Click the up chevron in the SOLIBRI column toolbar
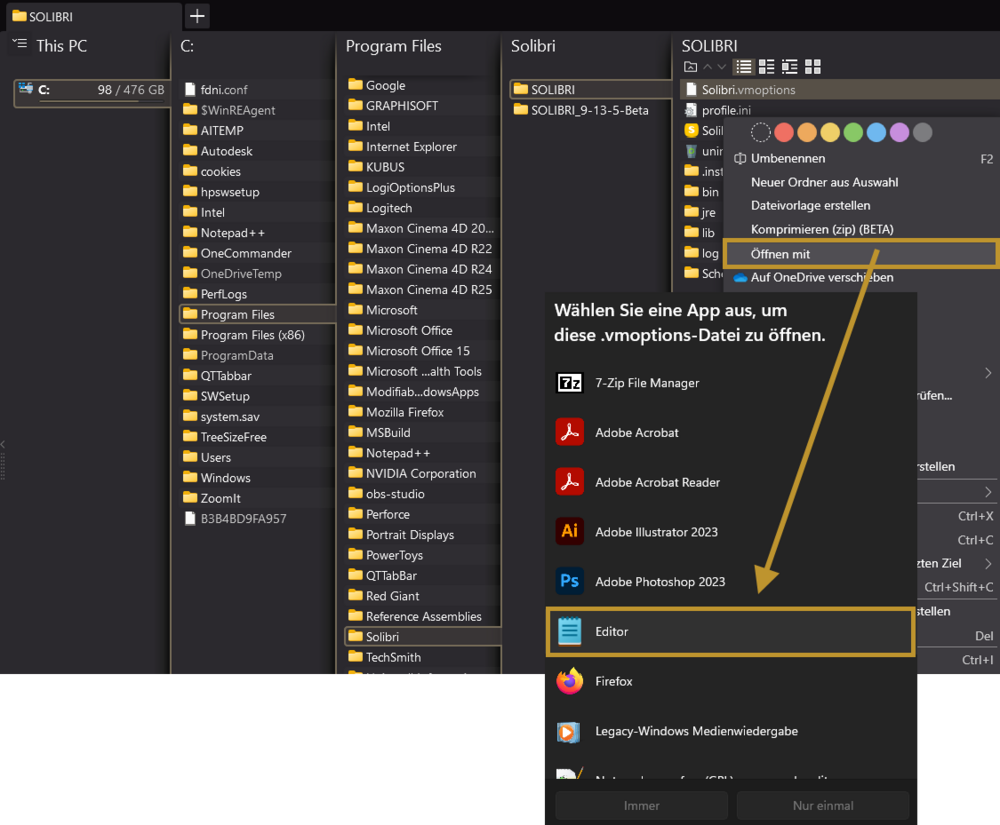Screen dimensions: 1000x825 pyautogui.click(x=707, y=66)
